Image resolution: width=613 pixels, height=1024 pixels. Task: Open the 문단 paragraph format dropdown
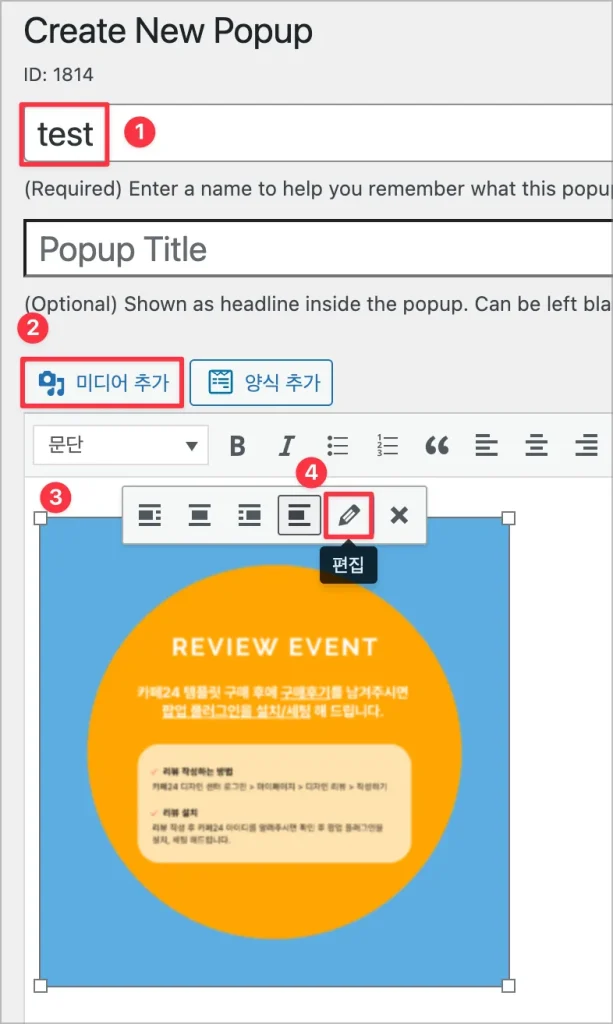(120, 445)
